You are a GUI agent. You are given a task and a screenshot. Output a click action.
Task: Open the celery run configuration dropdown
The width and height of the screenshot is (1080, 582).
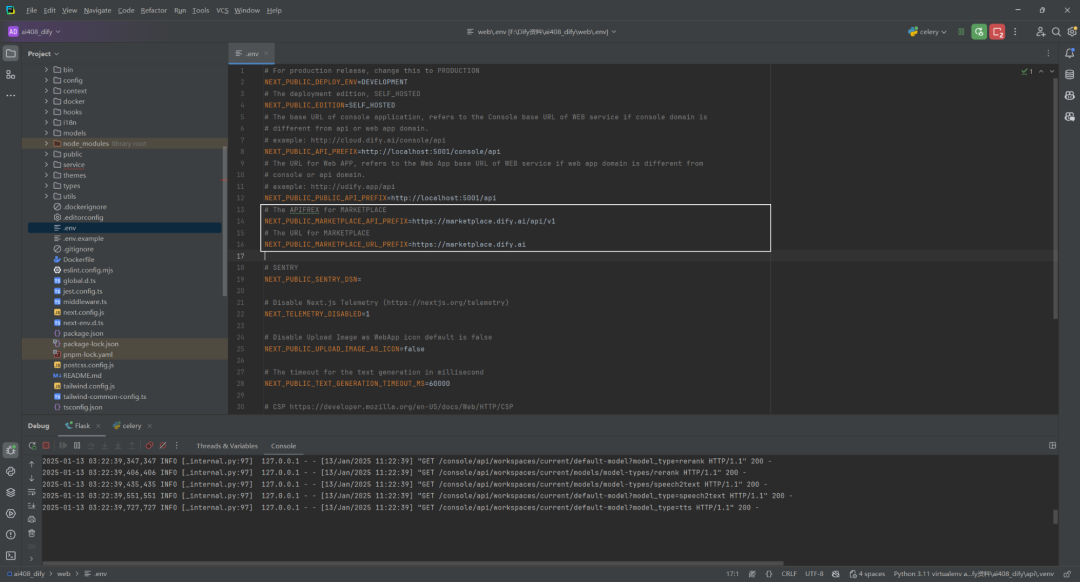(x=927, y=32)
